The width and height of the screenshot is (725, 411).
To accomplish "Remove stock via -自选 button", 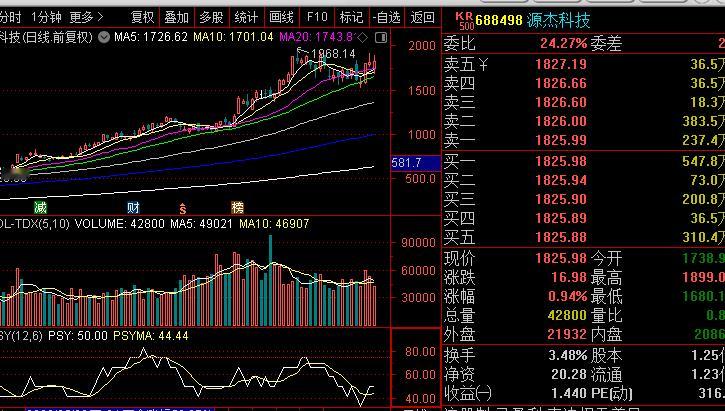I will [x=387, y=18].
